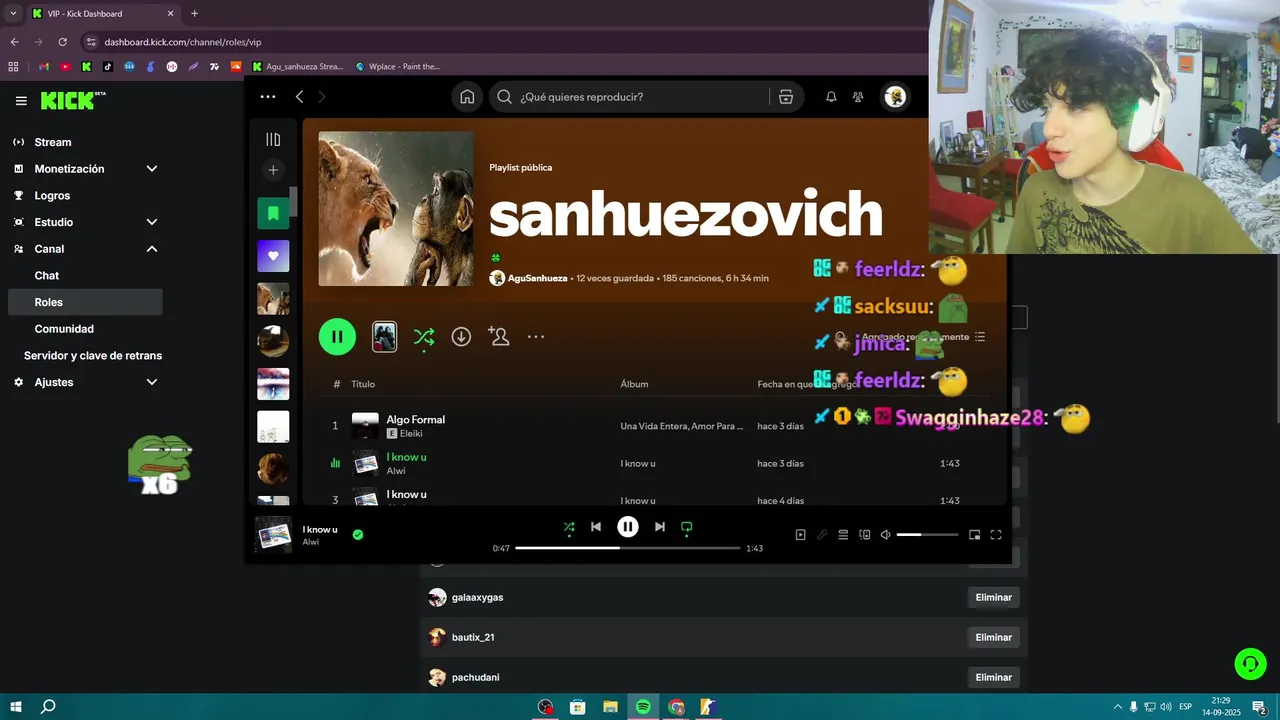
Task: Open Now Playing view icon
Action: 800,535
